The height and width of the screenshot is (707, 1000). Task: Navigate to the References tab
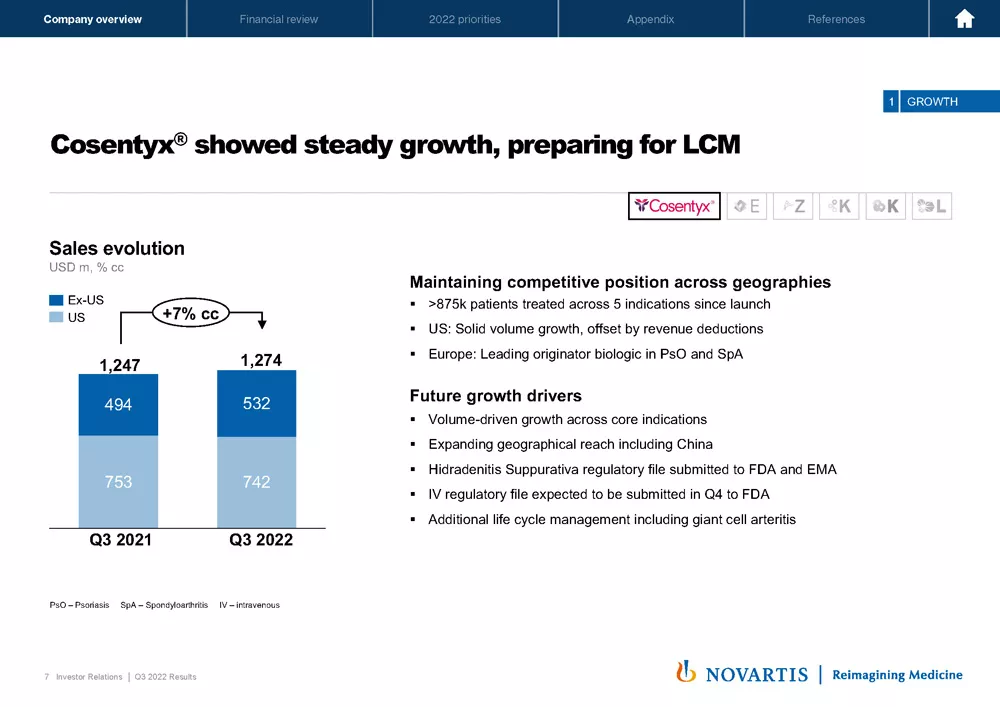836,19
